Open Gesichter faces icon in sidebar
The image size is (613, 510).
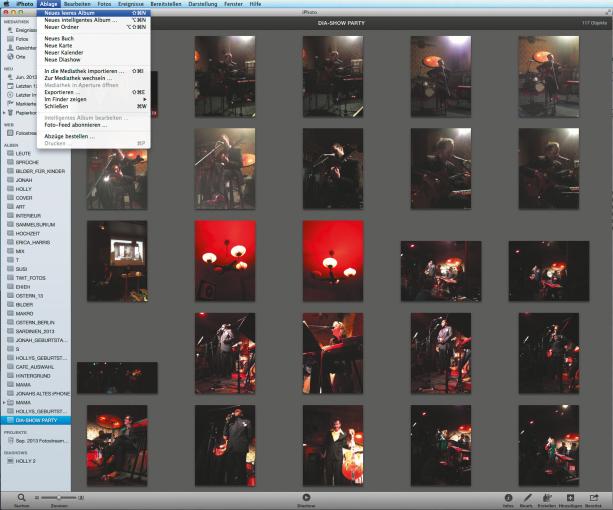10,48
